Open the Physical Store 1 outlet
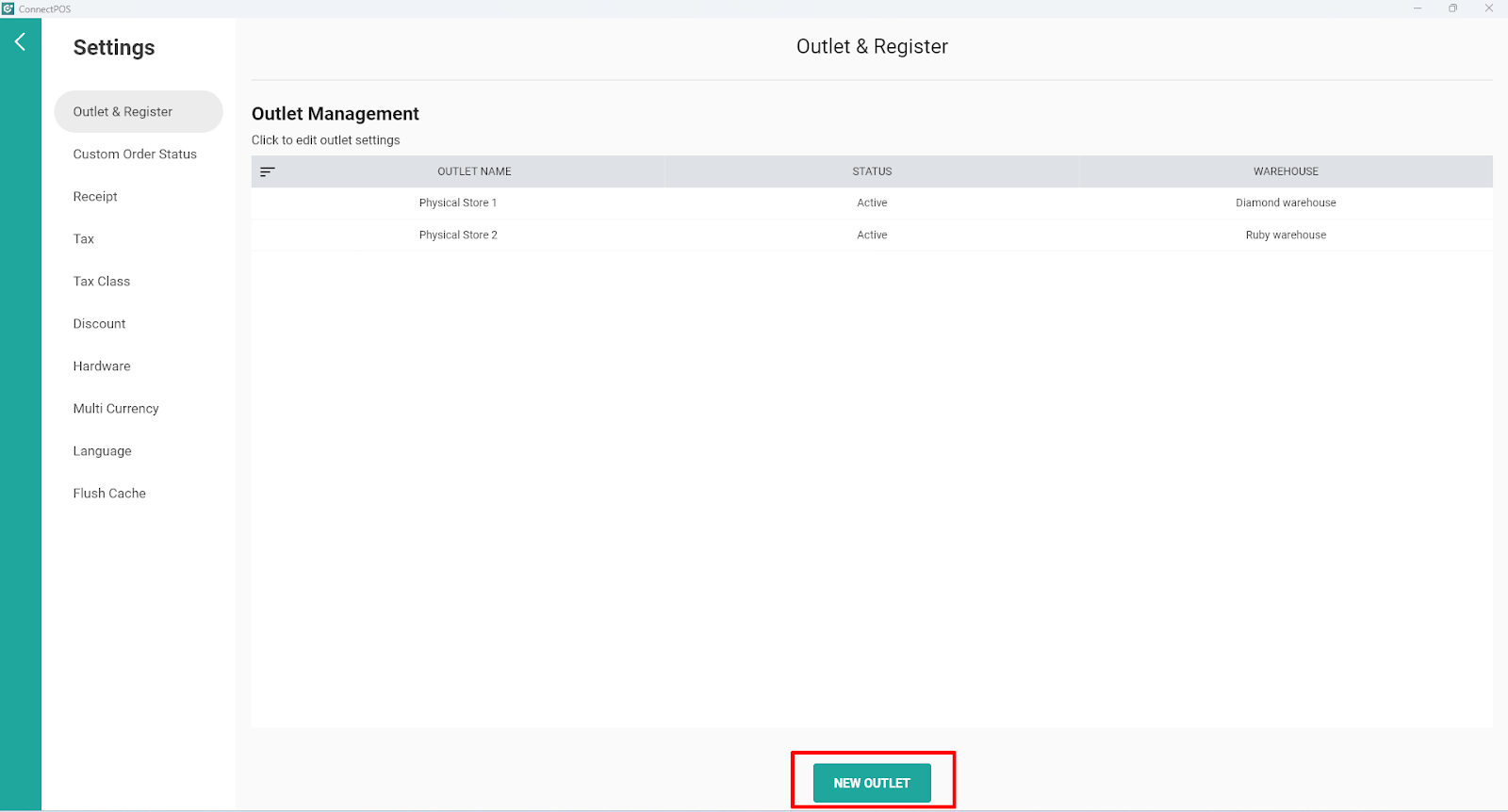 click(x=458, y=203)
